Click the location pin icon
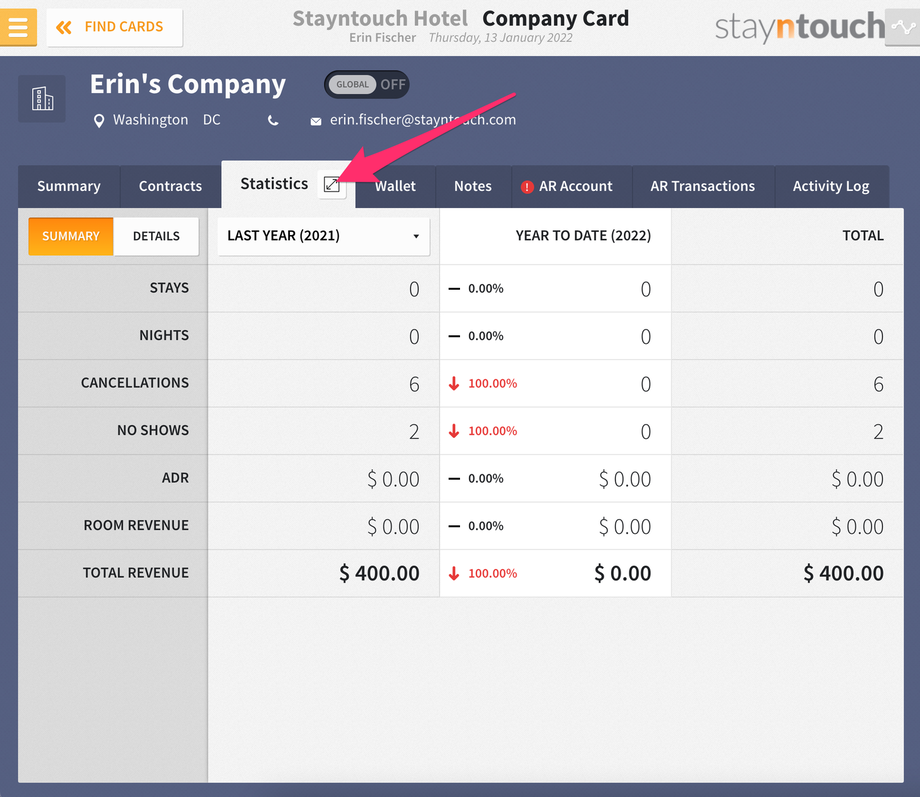The height and width of the screenshot is (797, 920). pos(99,121)
